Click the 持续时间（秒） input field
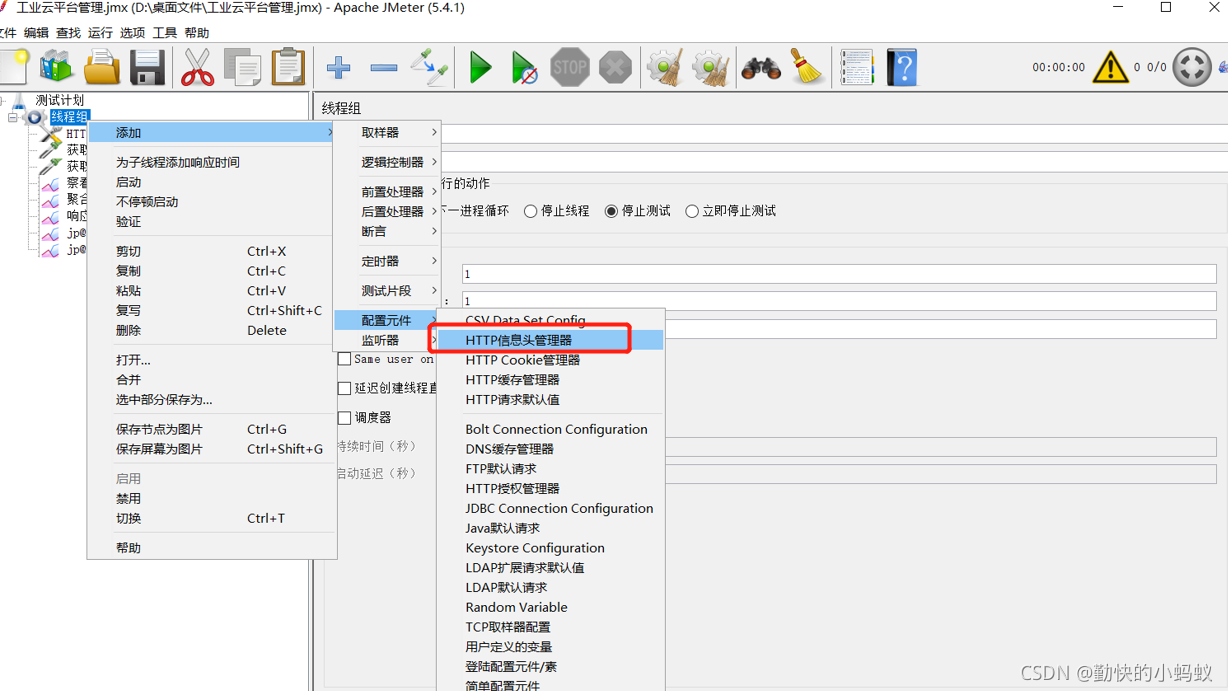The height and width of the screenshot is (691, 1228). click(939, 446)
